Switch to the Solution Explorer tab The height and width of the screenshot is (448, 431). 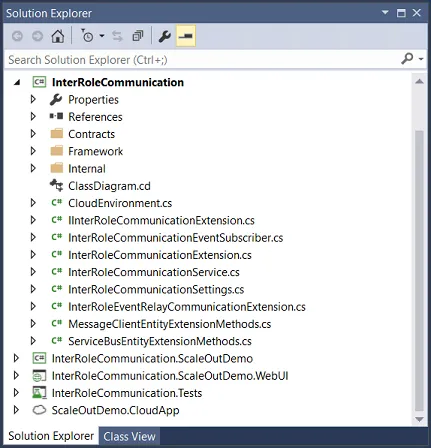tap(51, 436)
